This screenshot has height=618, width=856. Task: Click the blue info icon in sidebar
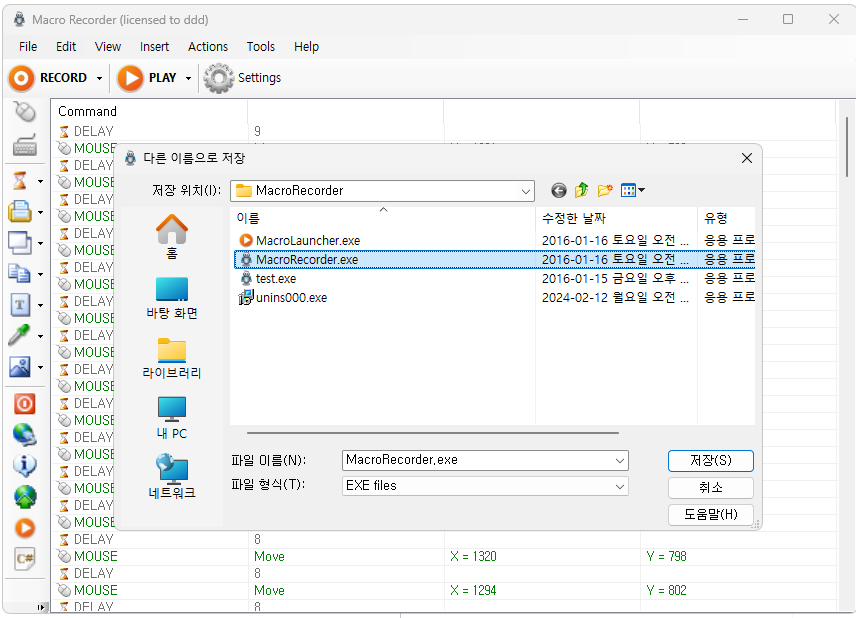pyautogui.click(x=24, y=465)
